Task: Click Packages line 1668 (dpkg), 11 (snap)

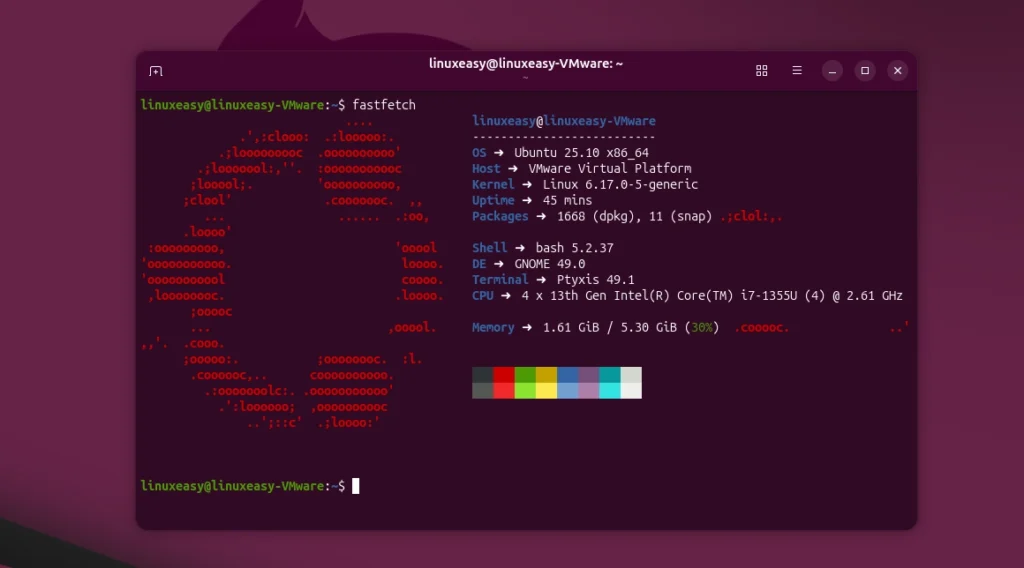Action: coord(592,216)
